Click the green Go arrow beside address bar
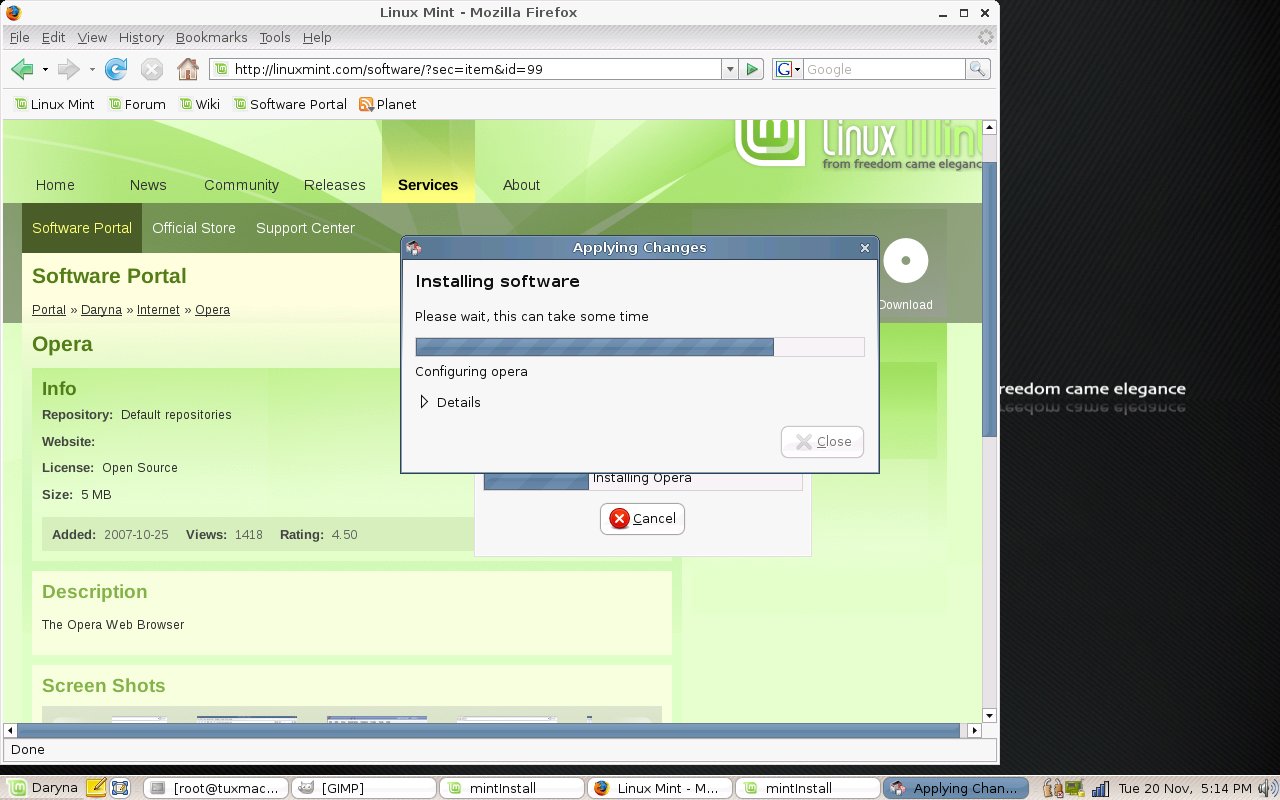This screenshot has width=1280, height=800. [x=753, y=69]
